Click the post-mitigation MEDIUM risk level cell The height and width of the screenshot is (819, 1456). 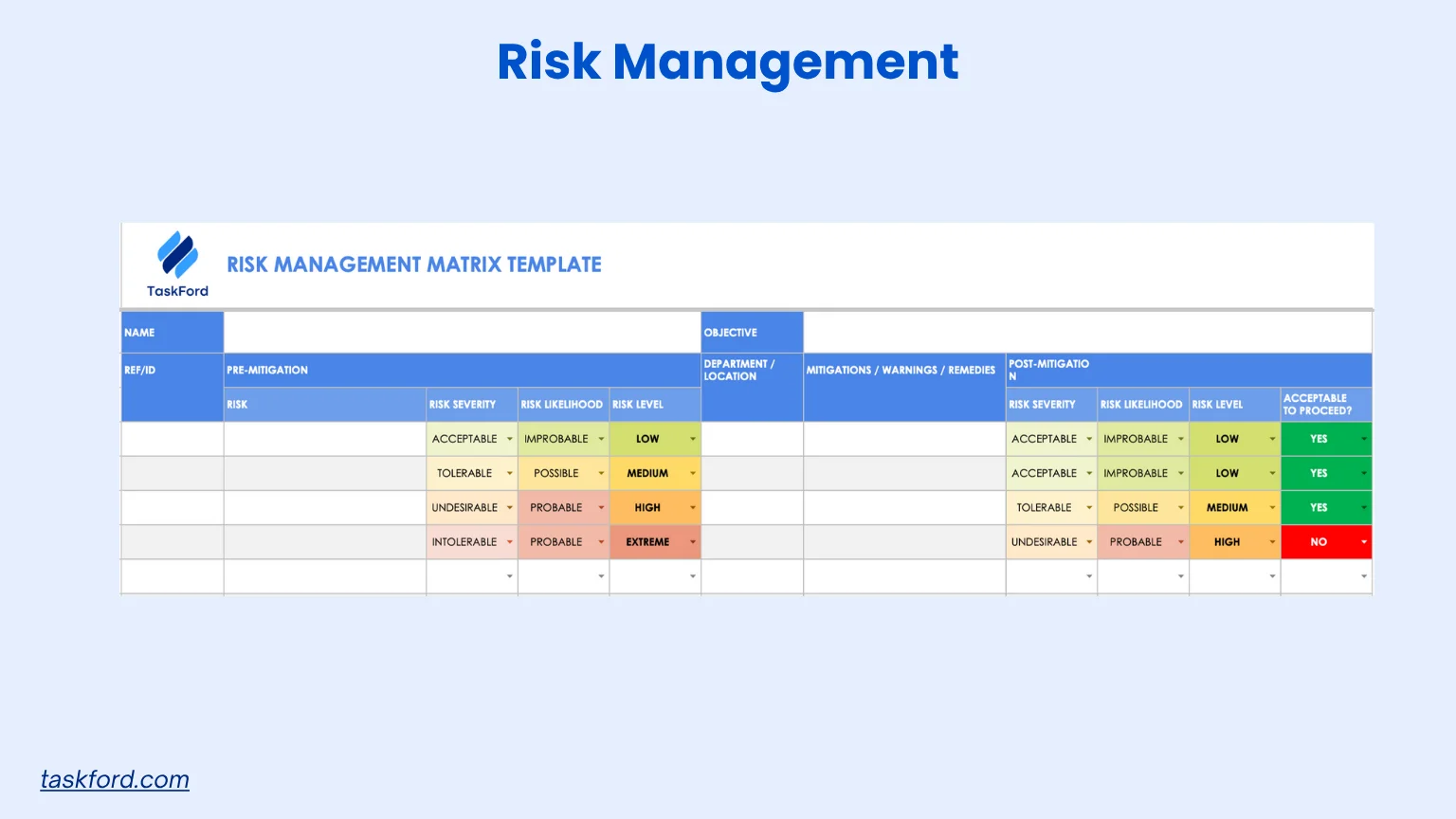click(x=1227, y=508)
